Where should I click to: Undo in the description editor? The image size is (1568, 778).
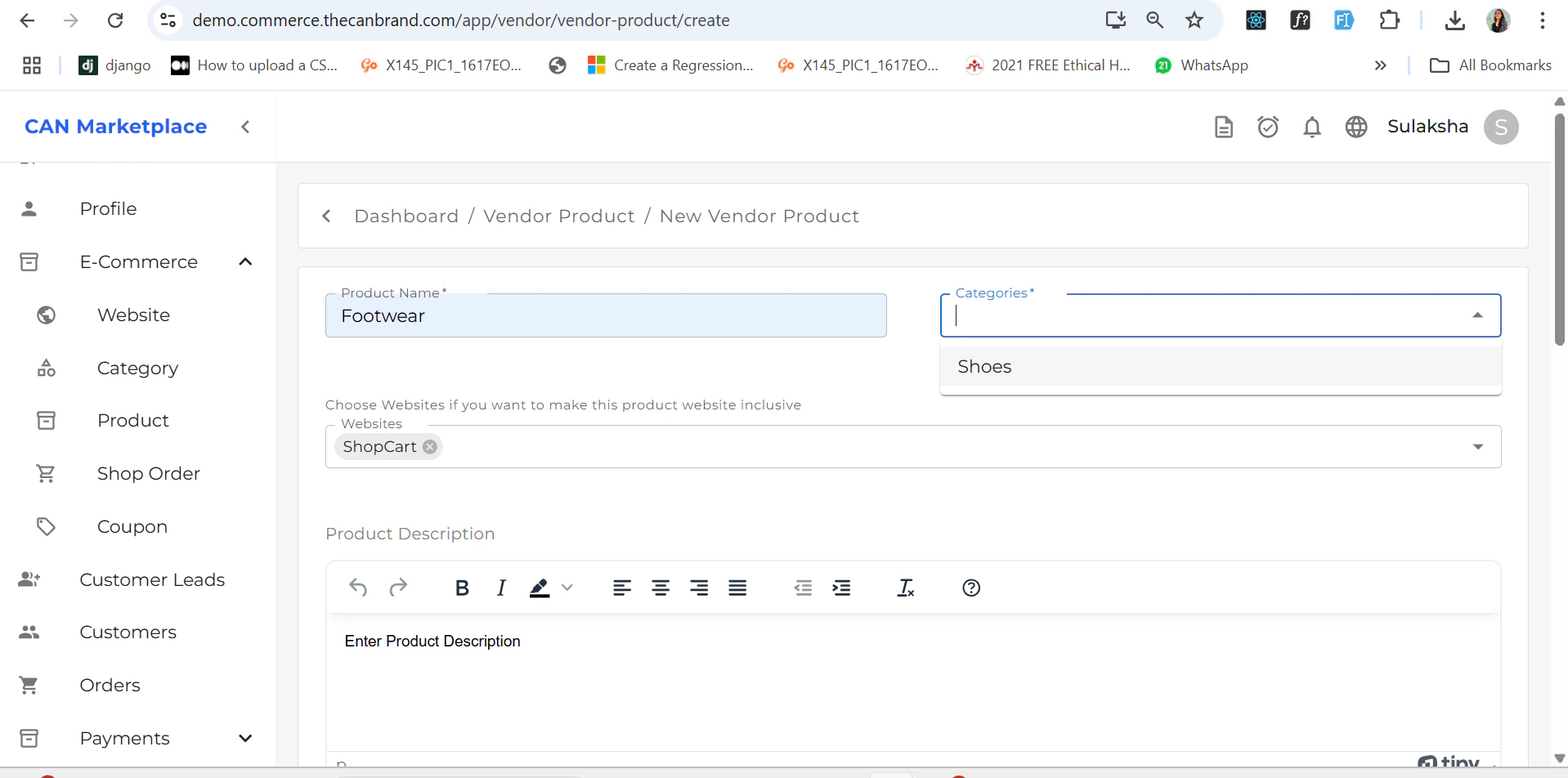click(x=358, y=588)
